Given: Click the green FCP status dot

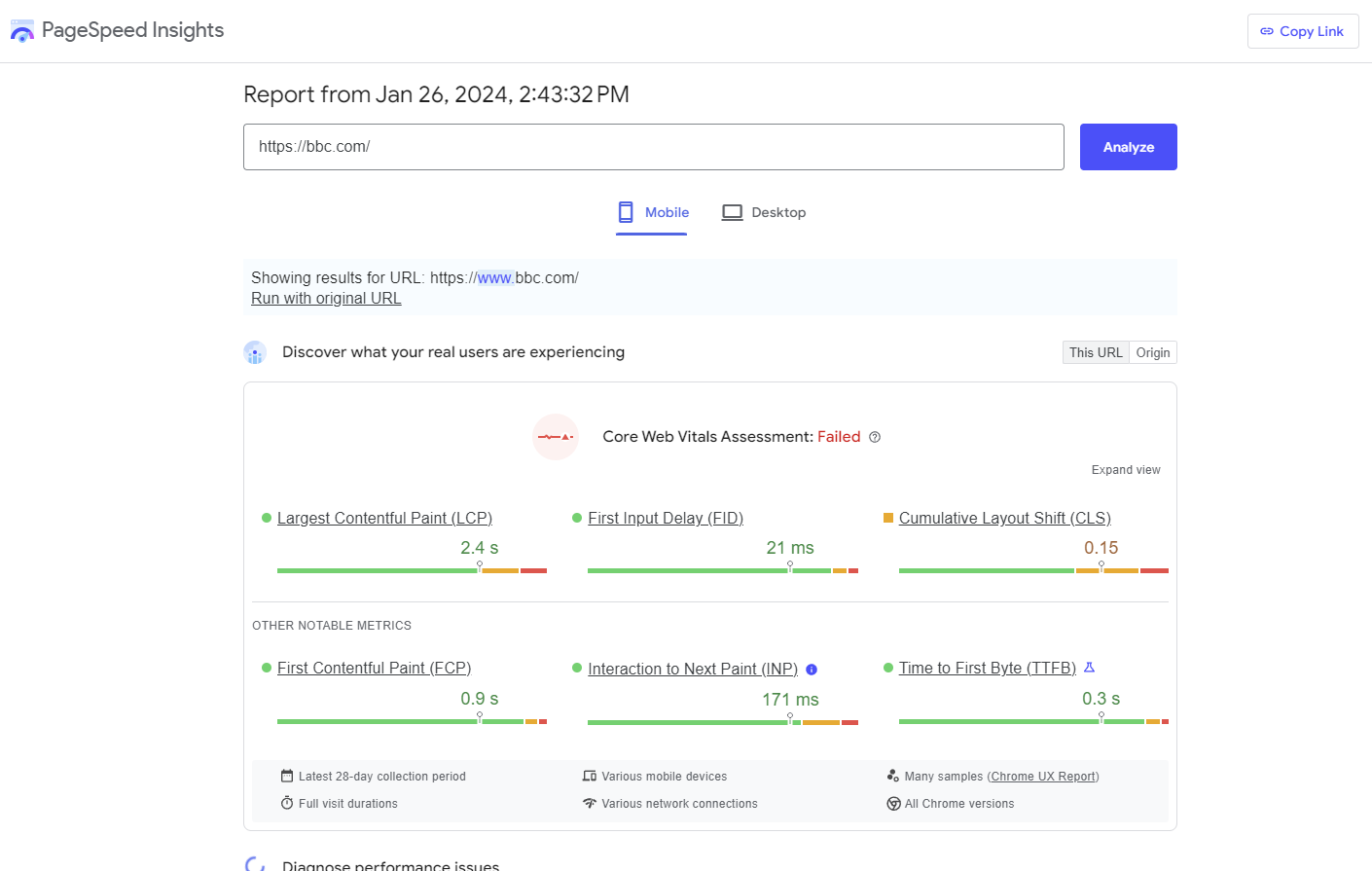Looking at the screenshot, I should [x=267, y=668].
